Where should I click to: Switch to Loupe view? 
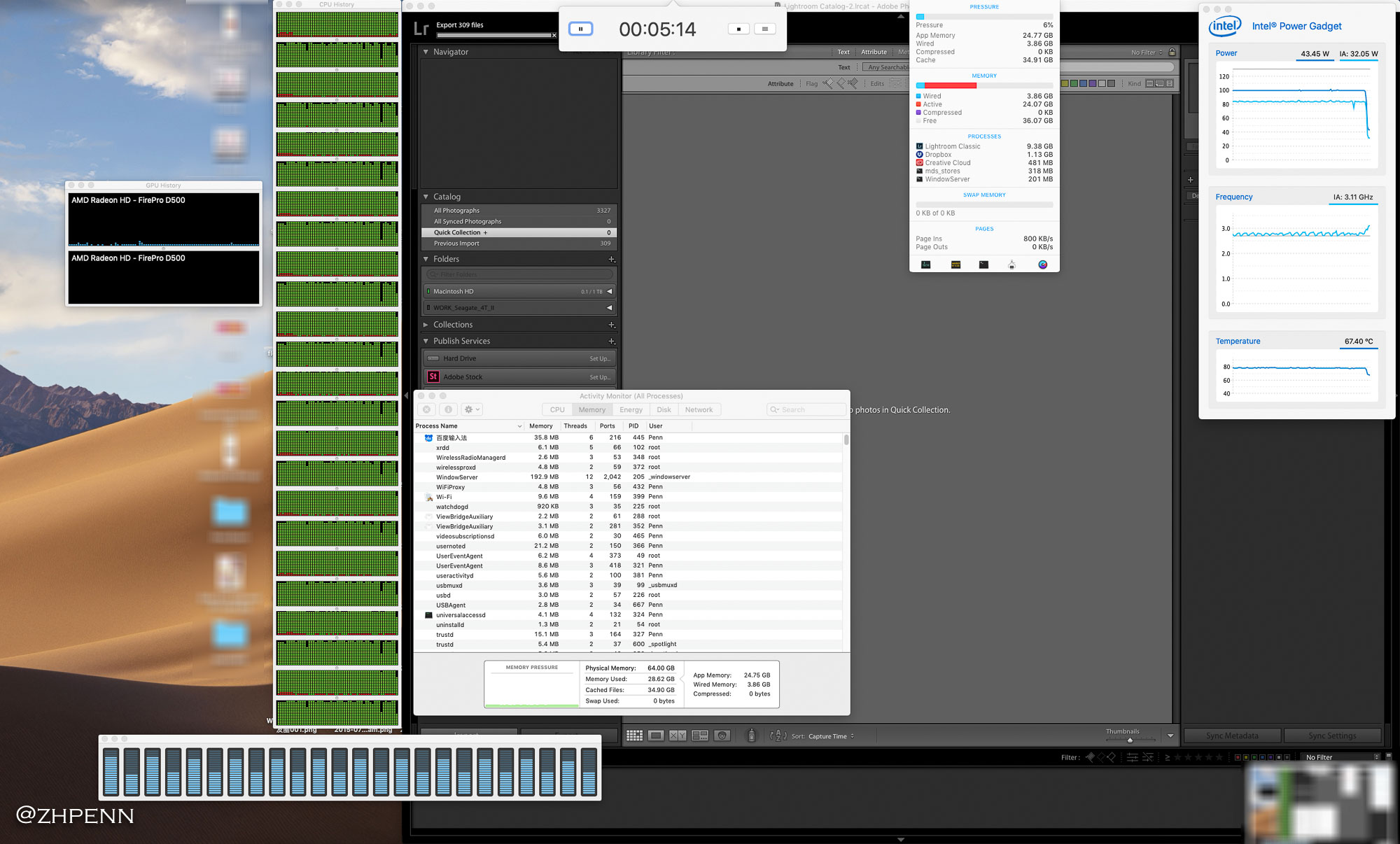pos(656,736)
